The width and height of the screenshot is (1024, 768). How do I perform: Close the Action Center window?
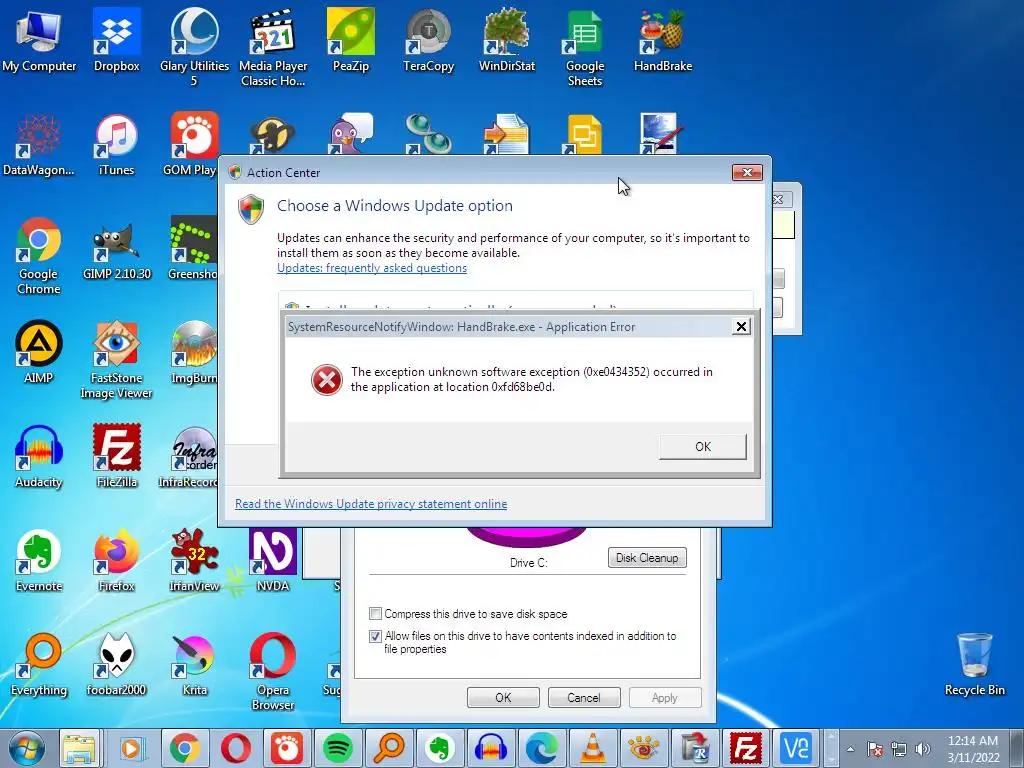tap(747, 172)
